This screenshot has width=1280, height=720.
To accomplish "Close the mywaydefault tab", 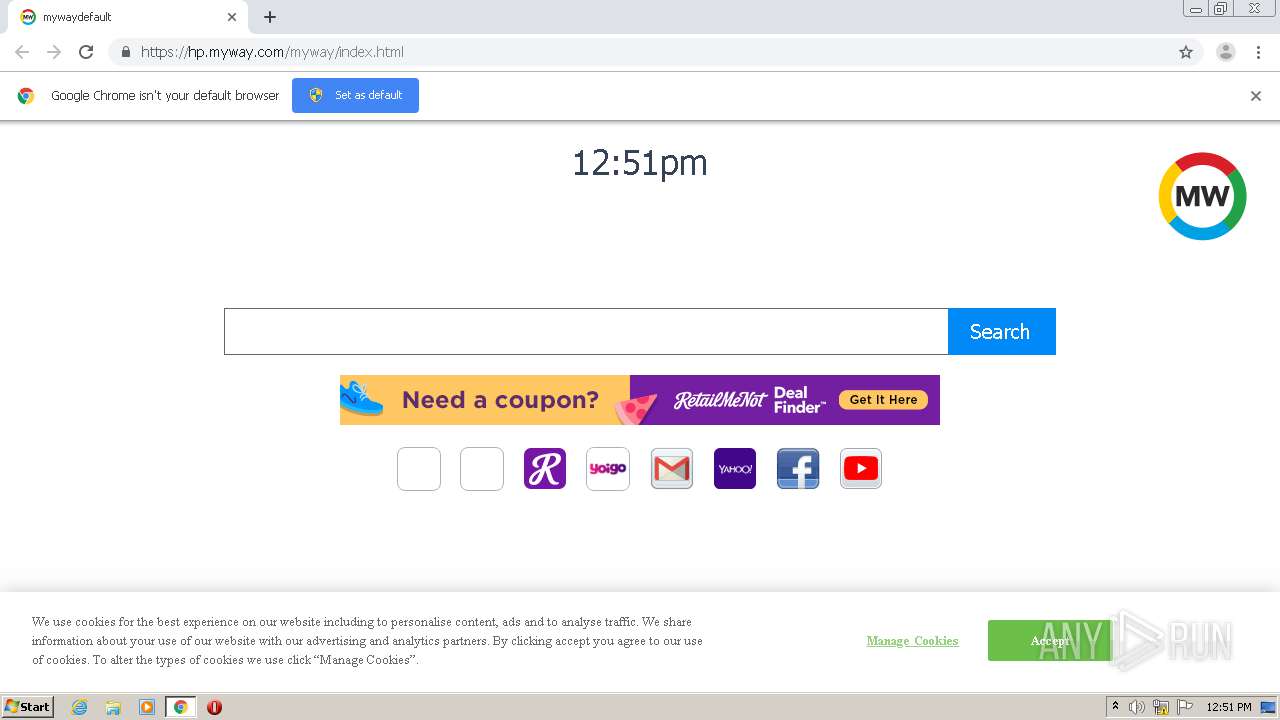I will tap(232, 17).
